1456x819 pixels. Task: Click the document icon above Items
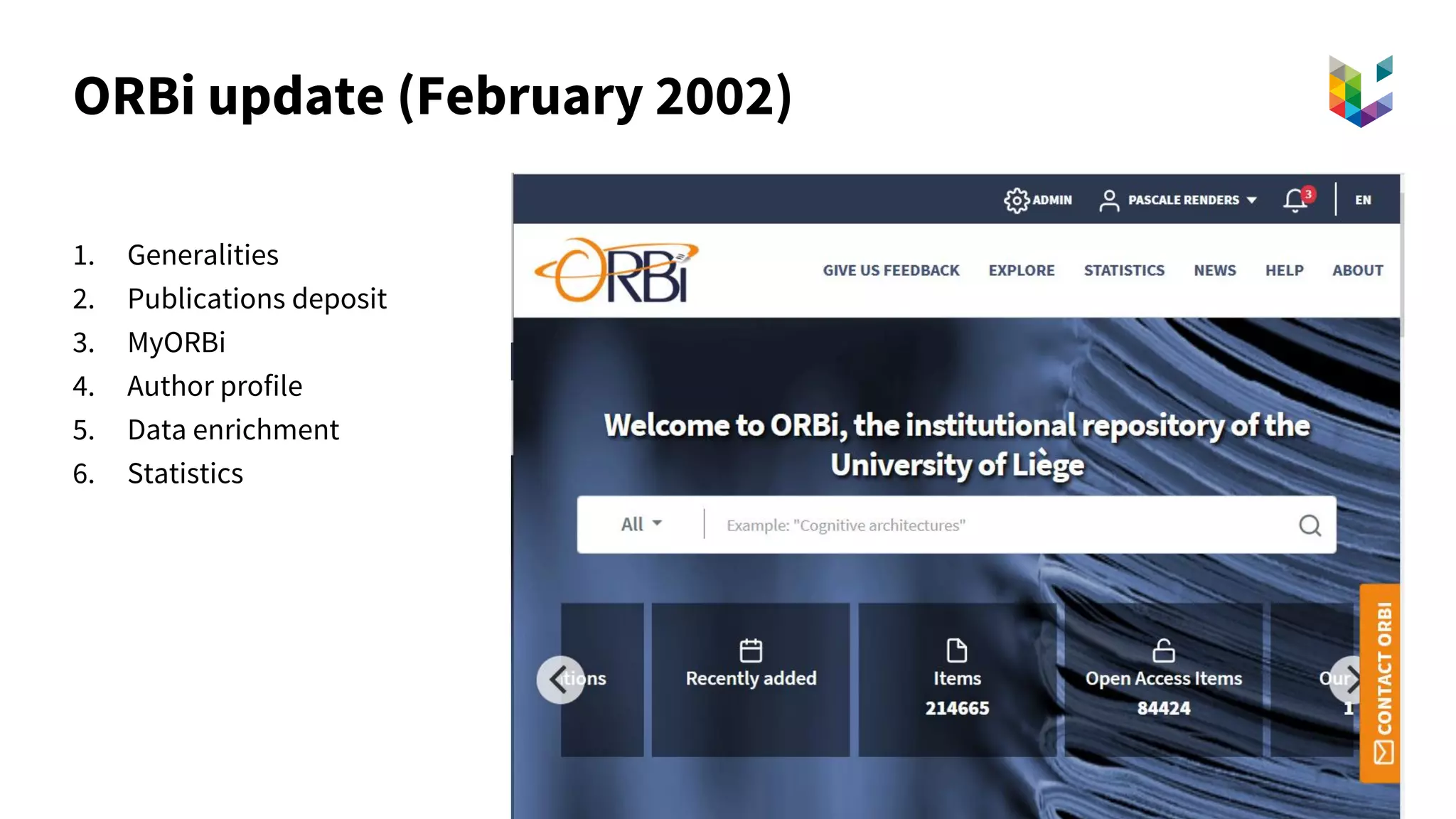(x=957, y=651)
